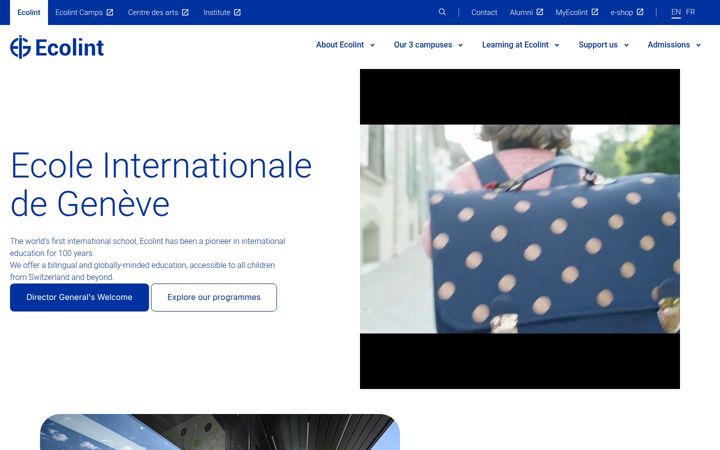Open the Support us menu
This screenshot has width=720, height=450.
pyautogui.click(x=598, y=45)
